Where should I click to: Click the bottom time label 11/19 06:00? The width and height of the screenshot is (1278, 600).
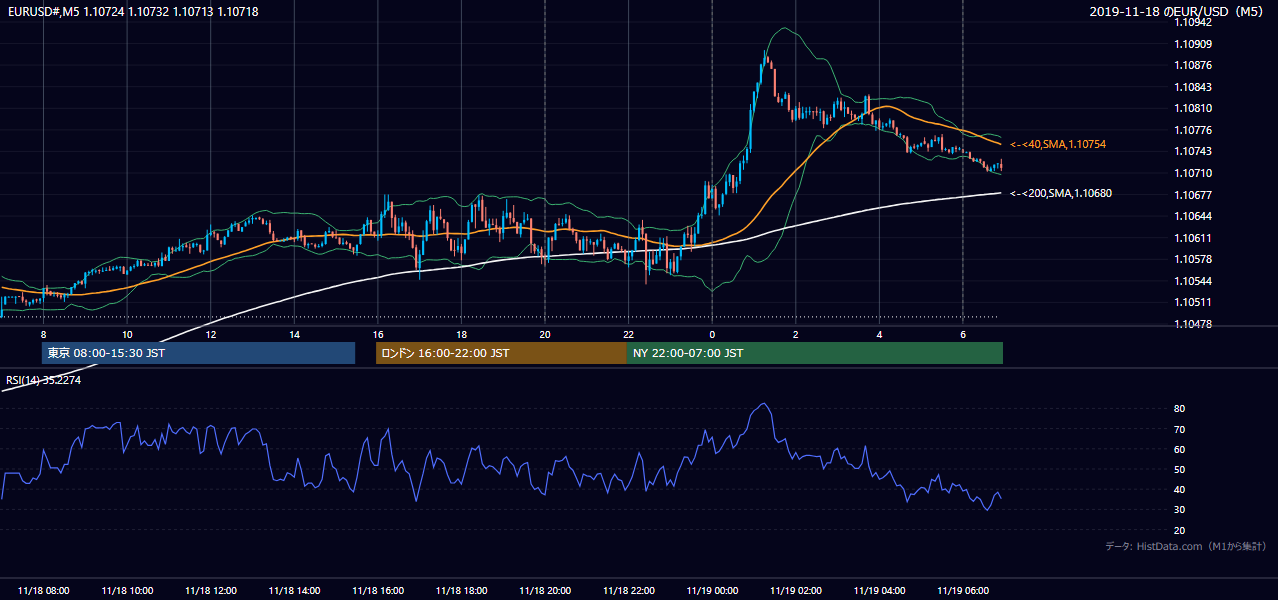pos(964,590)
